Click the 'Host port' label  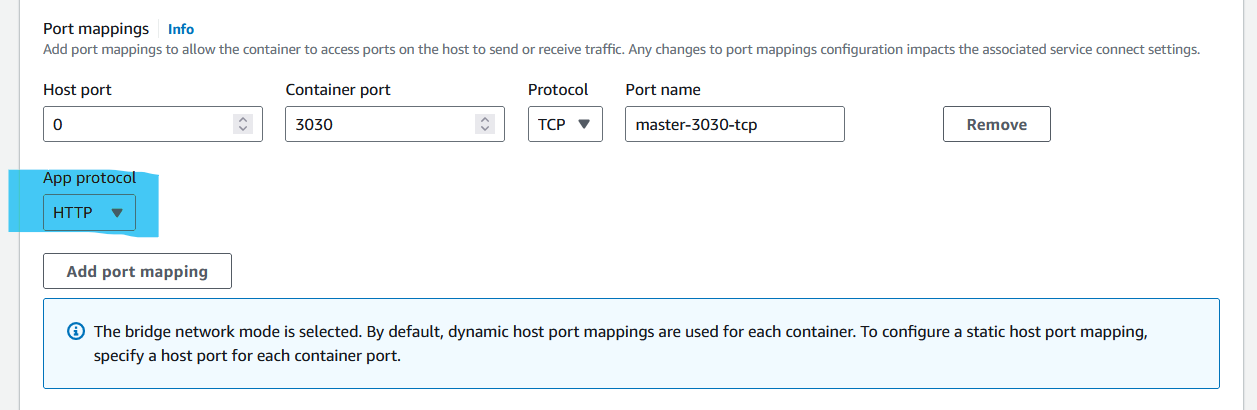(x=78, y=89)
